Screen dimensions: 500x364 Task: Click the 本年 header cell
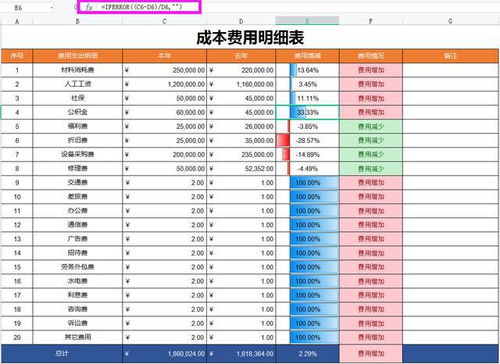[164, 56]
